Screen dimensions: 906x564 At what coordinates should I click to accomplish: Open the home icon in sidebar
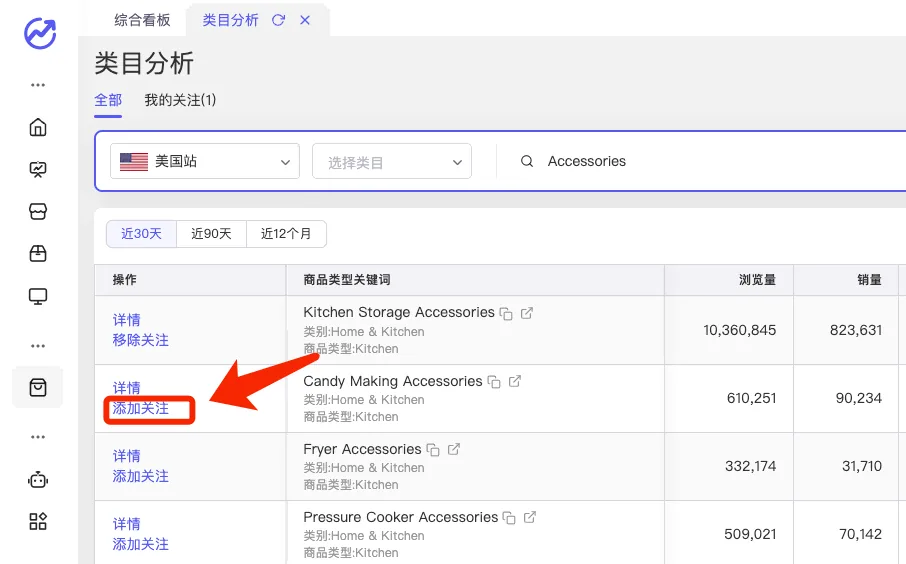pos(38,127)
